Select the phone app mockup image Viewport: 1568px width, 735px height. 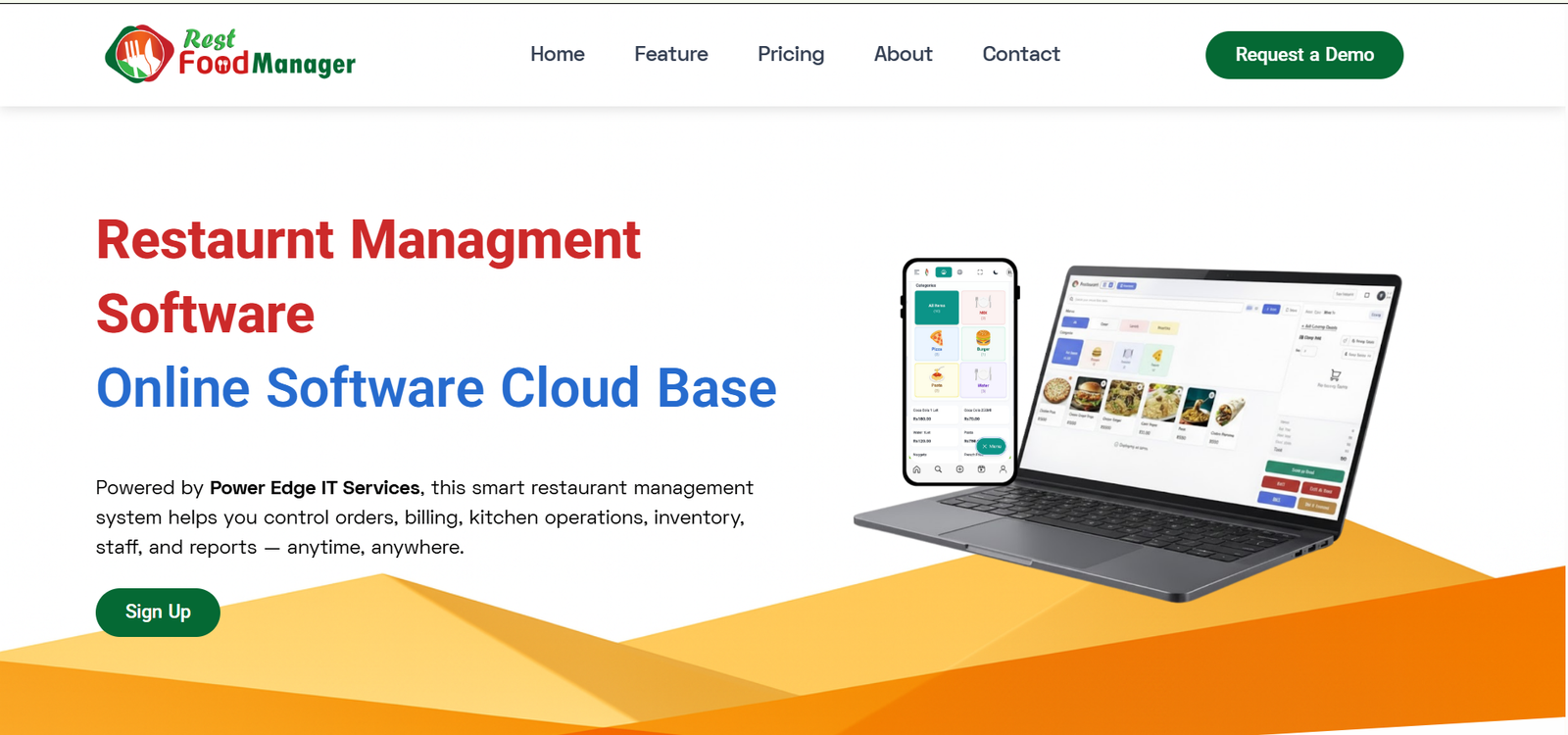coord(960,371)
